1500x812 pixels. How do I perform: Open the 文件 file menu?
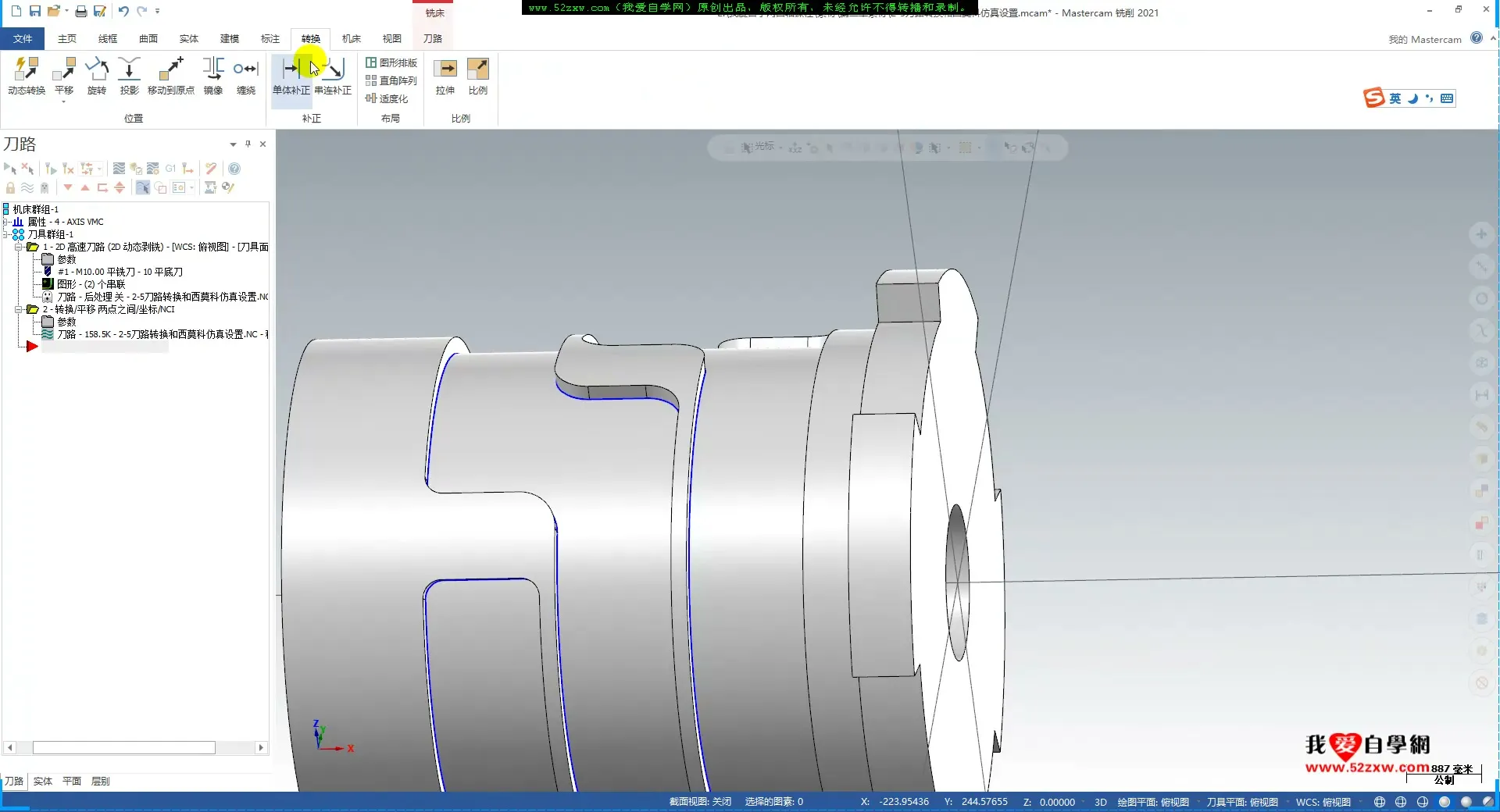tap(23, 39)
